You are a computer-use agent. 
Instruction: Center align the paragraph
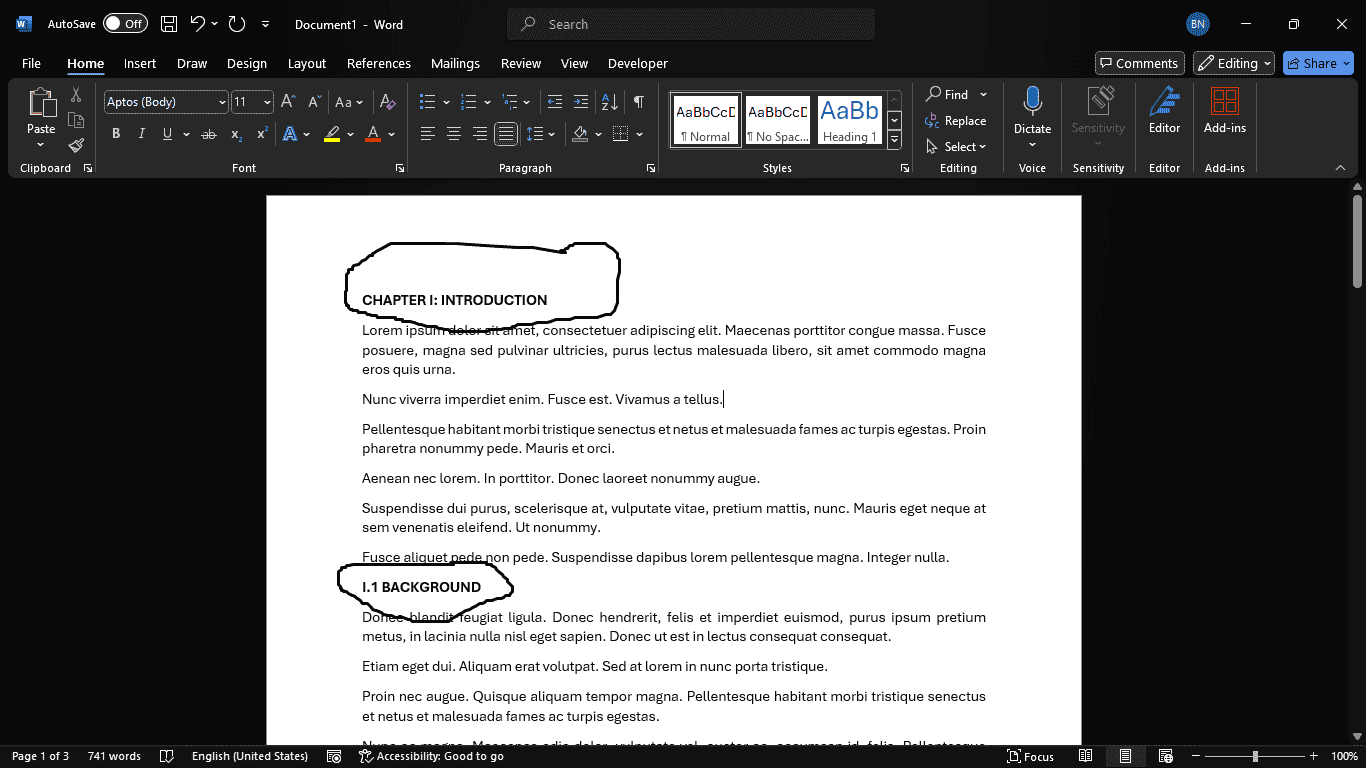pos(453,133)
